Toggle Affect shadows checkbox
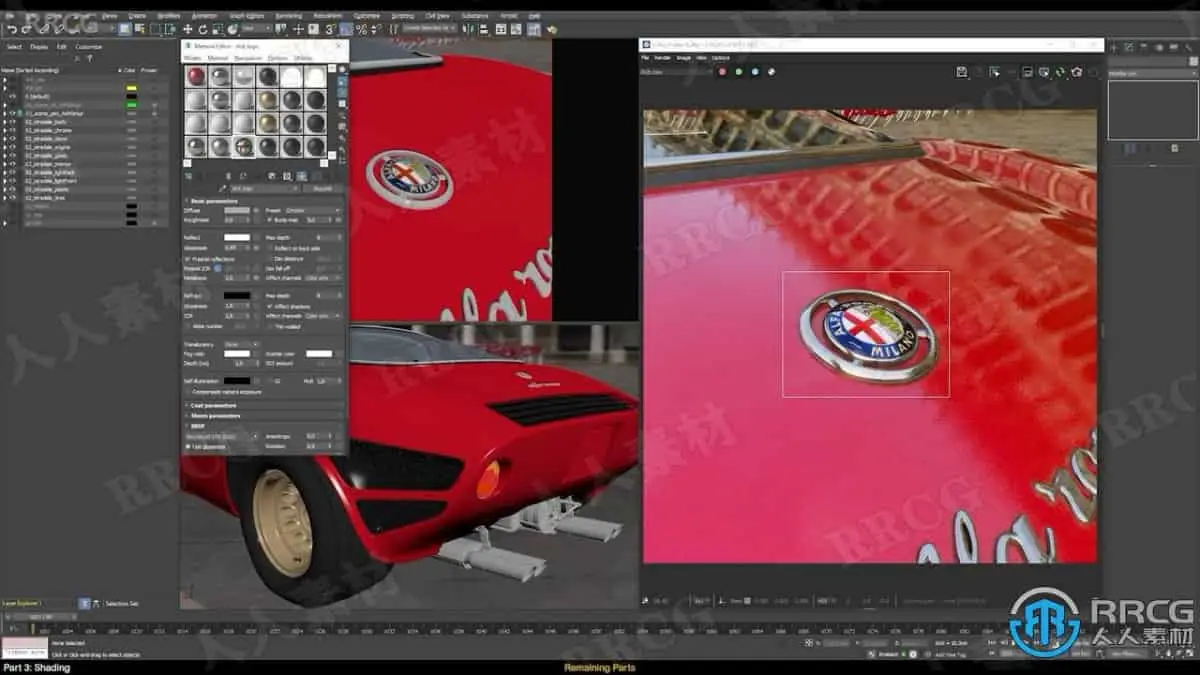The height and width of the screenshot is (675, 1200). (269, 306)
